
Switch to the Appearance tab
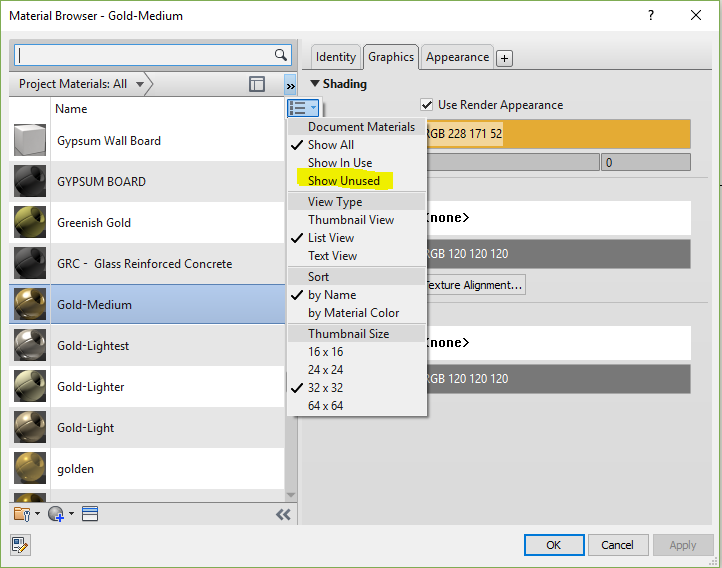tap(458, 57)
